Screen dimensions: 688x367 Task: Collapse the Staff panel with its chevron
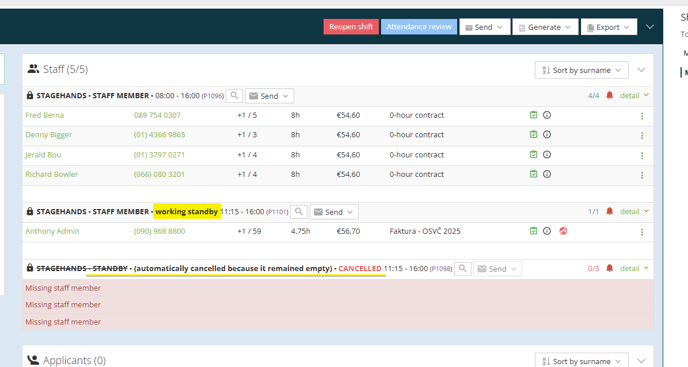point(641,70)
